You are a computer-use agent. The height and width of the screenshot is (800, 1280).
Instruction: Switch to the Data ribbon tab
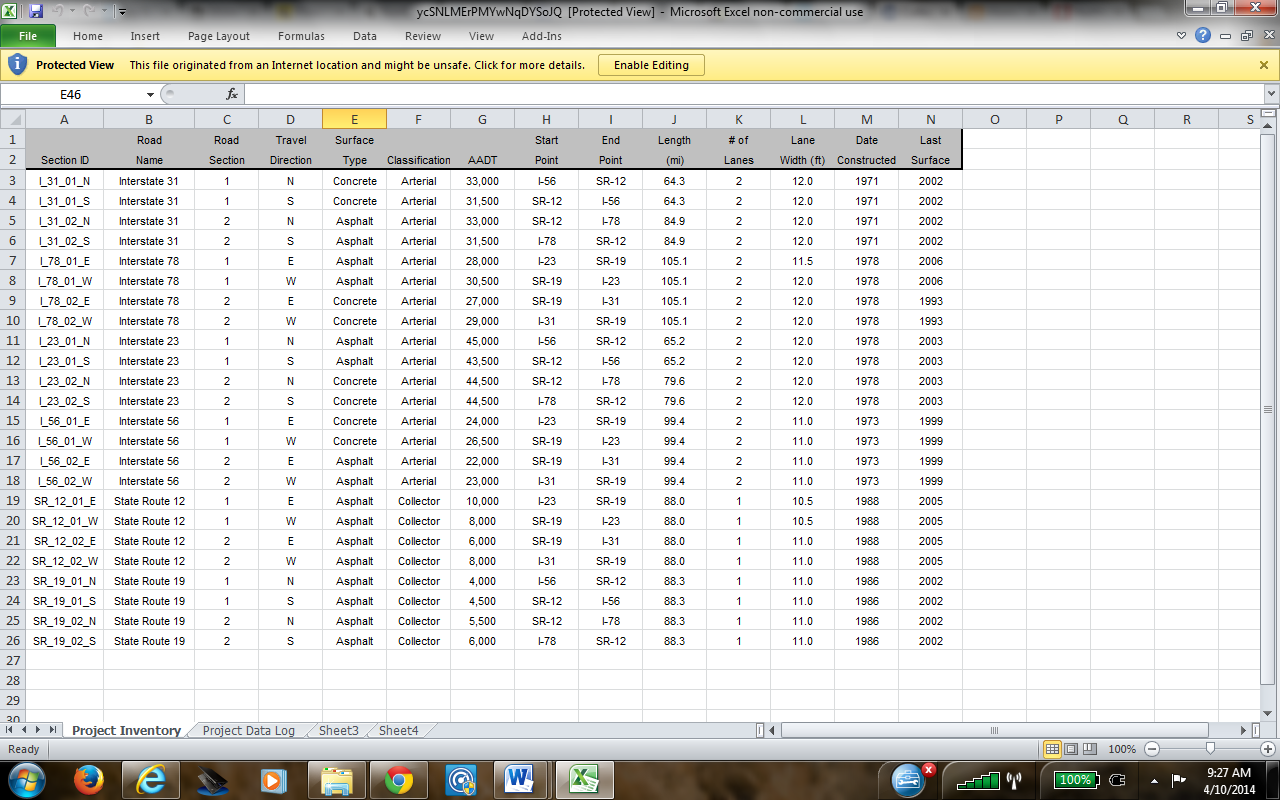365,36
